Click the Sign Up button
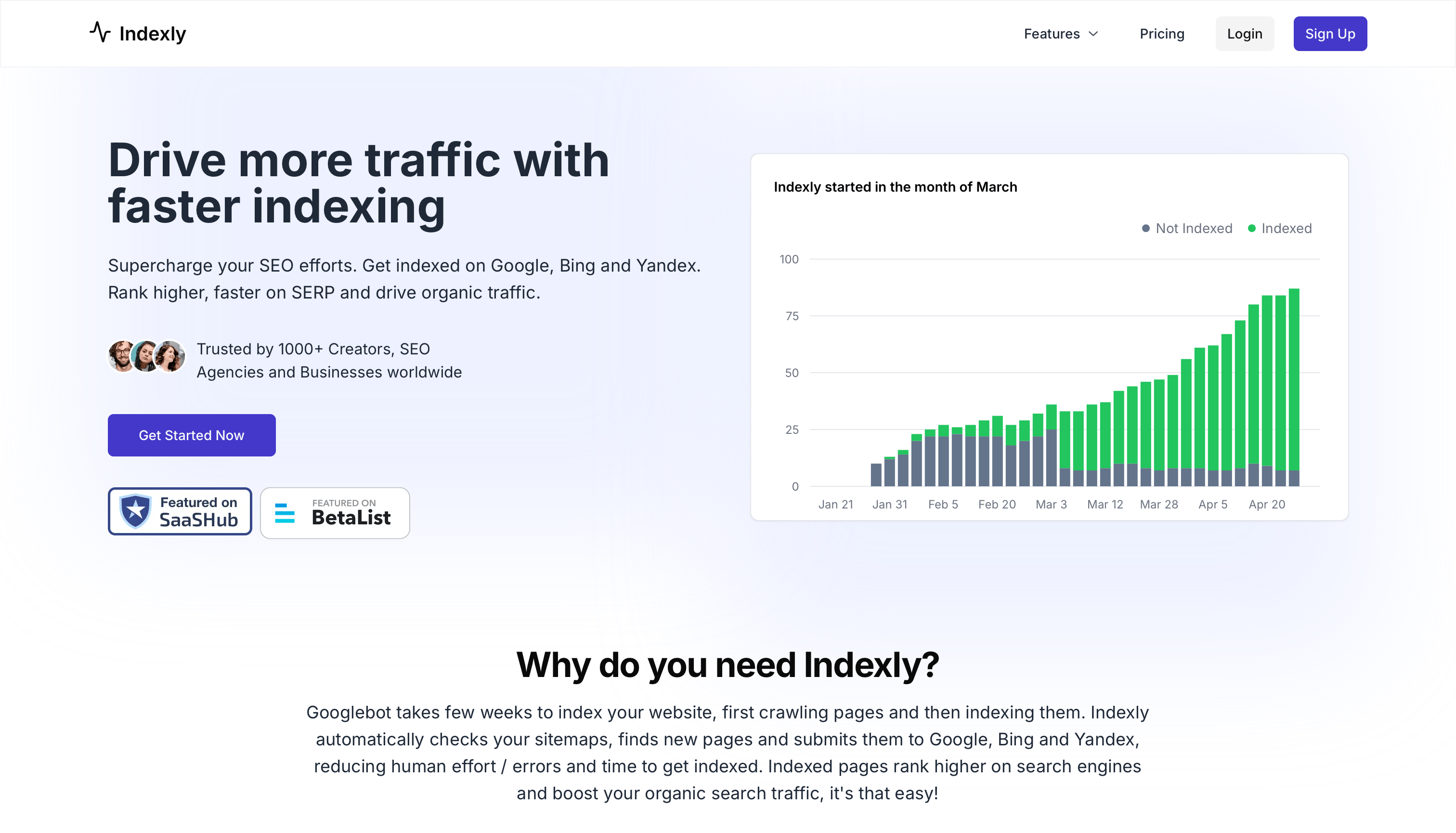 (1329, 34)
